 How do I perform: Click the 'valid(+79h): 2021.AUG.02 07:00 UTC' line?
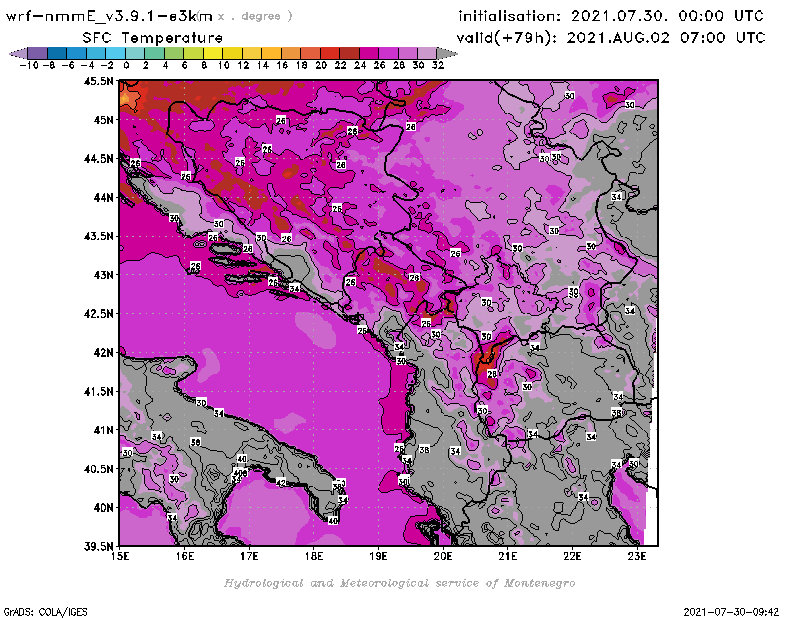tap(611, 38)
